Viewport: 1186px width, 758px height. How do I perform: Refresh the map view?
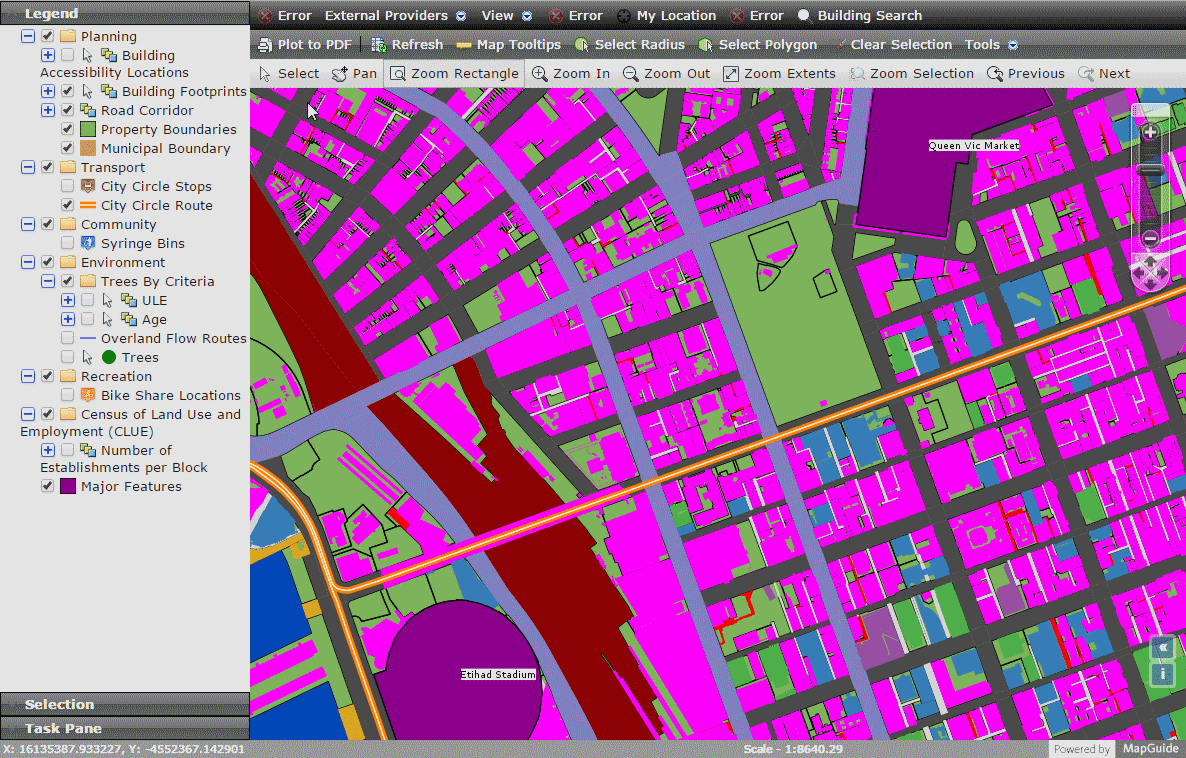point(406,44)
